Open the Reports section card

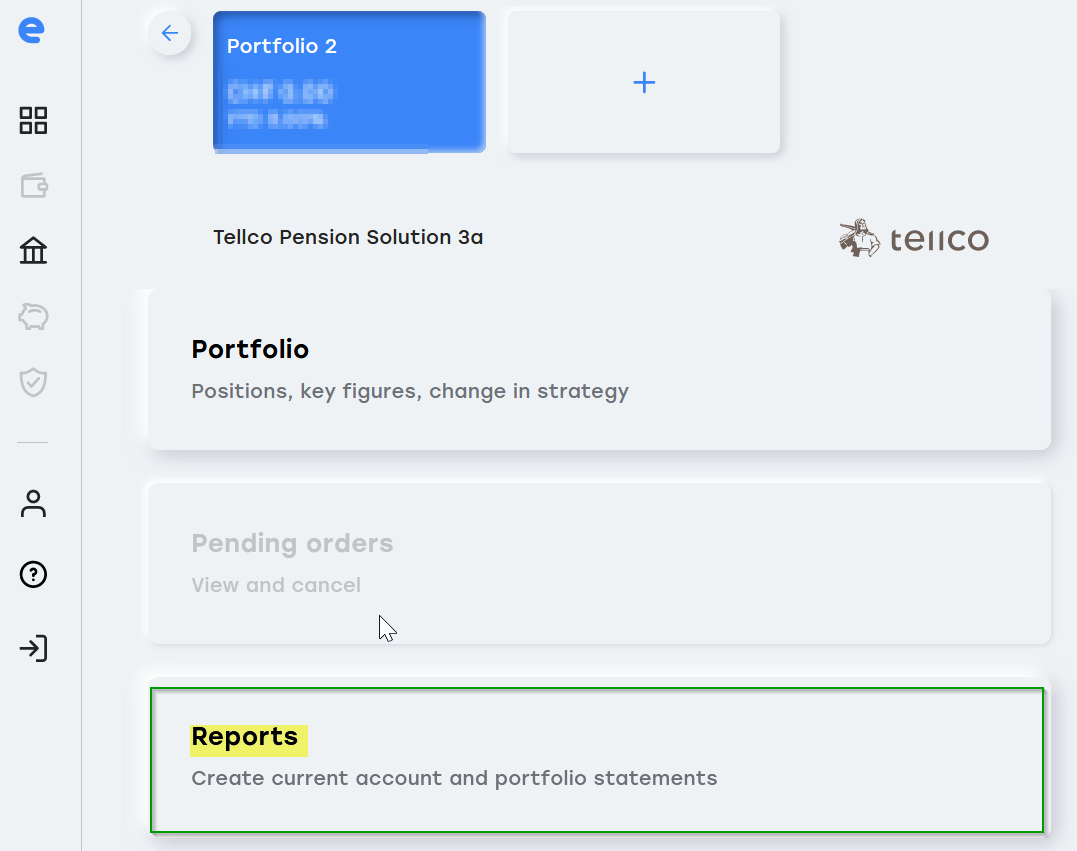point(597,760)
